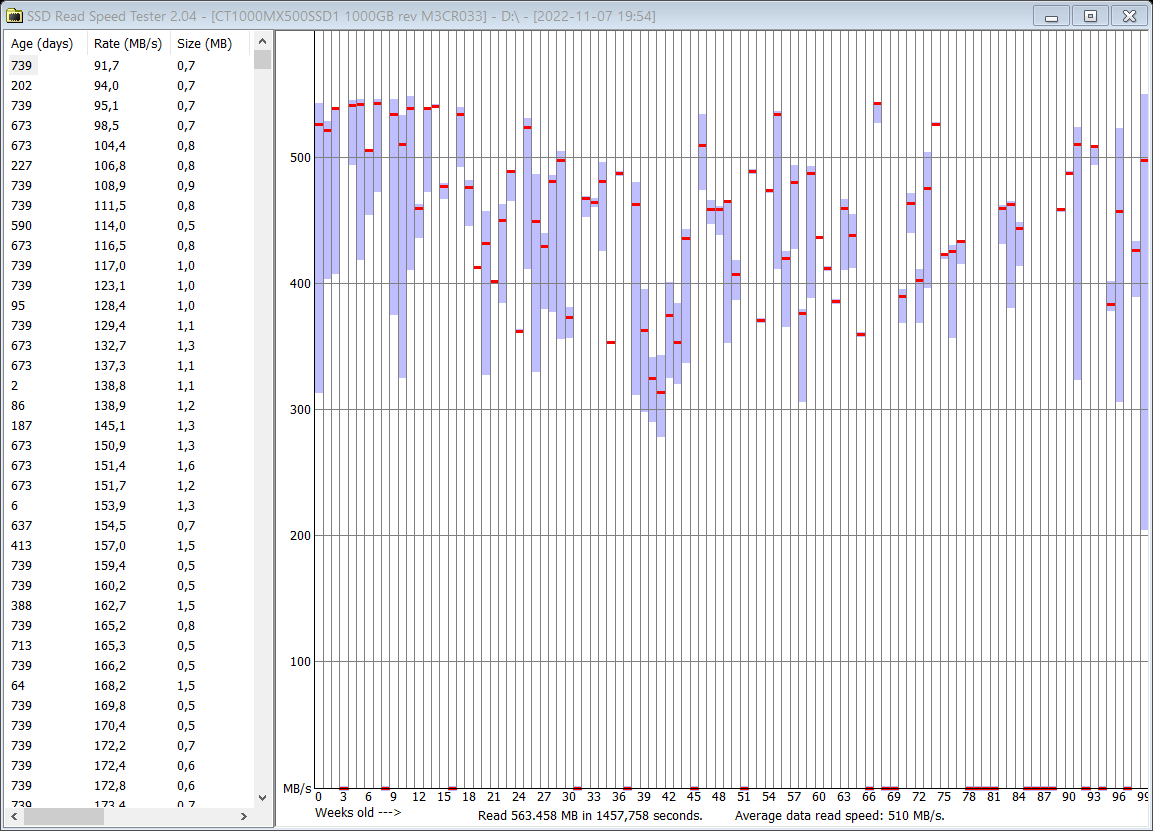Screen dimensions: 1153x831
Task: Click the 'Read 563.458 MB in 1457,758 seconds.' text
Action: point(590,816)
